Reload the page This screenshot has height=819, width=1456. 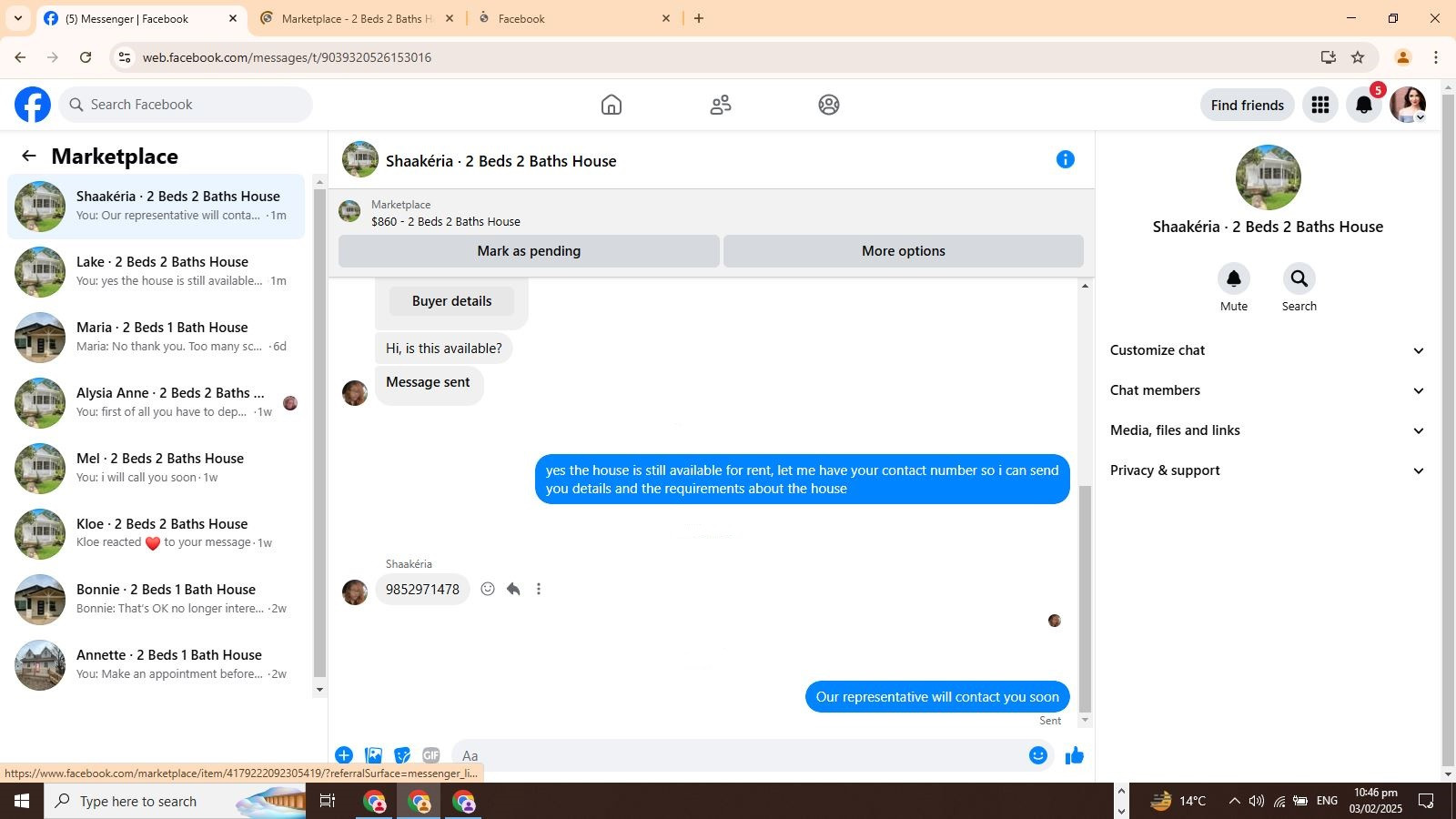click(86, 57)
